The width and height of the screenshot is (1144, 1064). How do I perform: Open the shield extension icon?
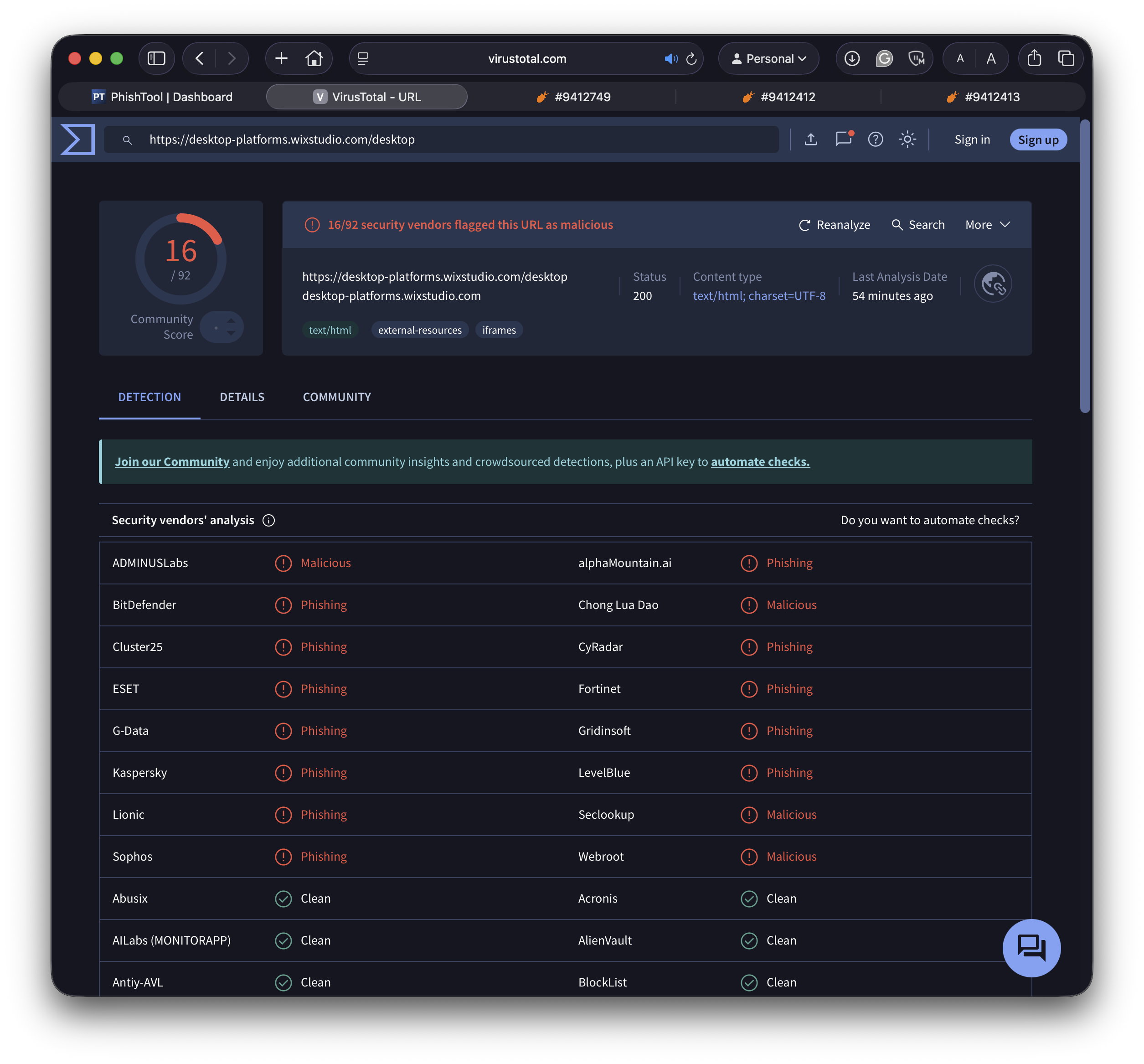tap(916, 59)
